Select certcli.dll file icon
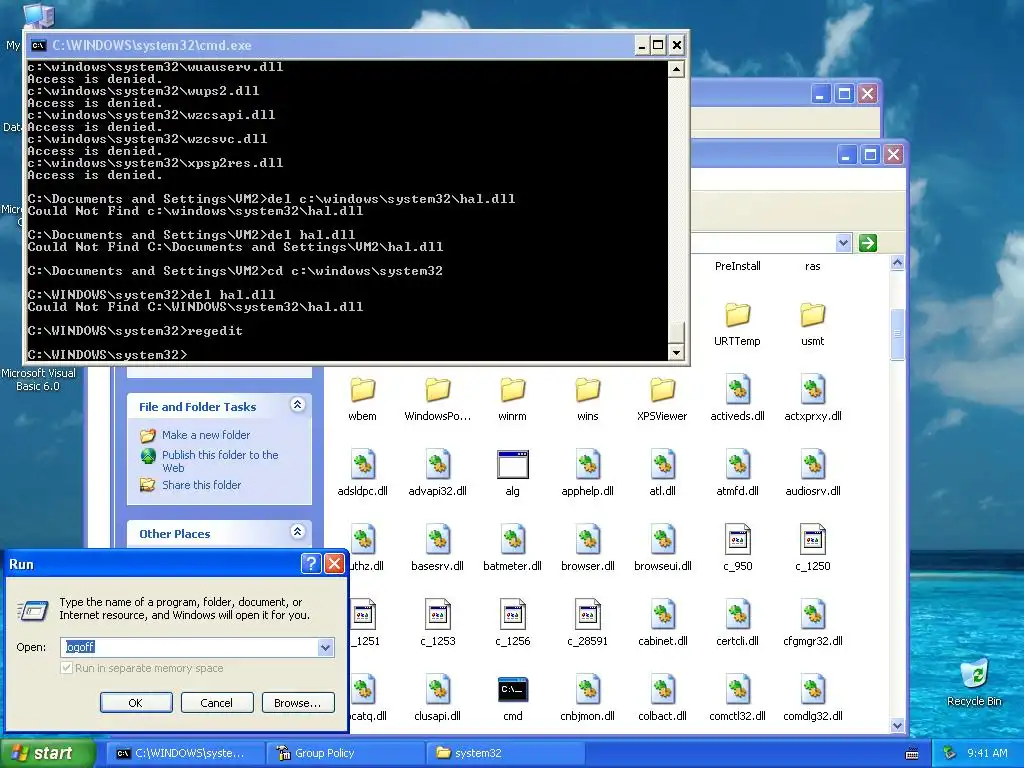Screen dimensions: 1024x768 click(737, 615)
